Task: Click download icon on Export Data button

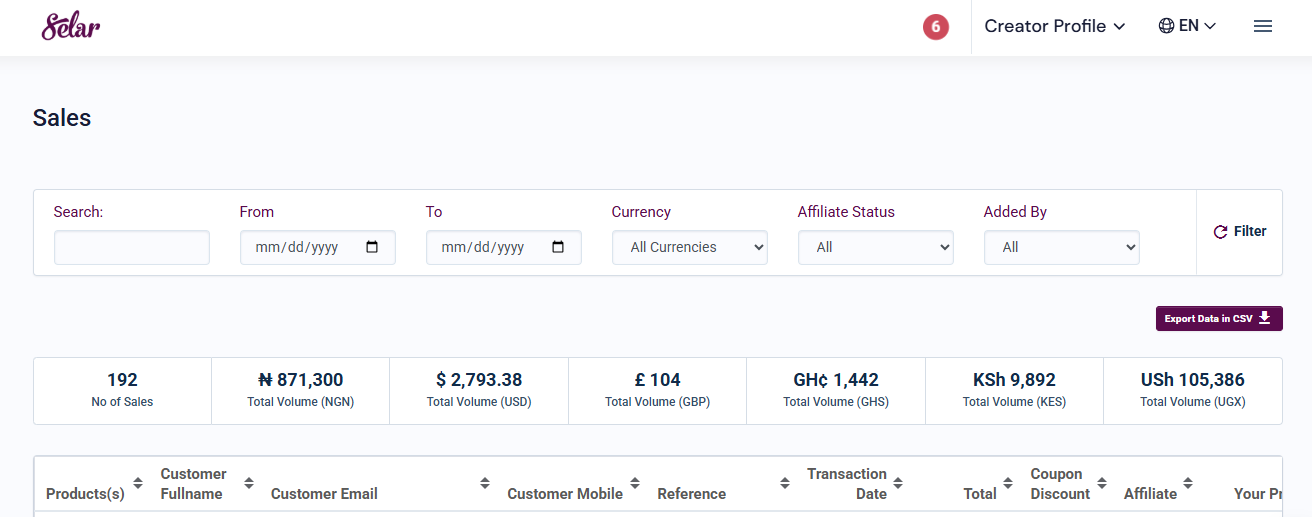Action: 1265,318
